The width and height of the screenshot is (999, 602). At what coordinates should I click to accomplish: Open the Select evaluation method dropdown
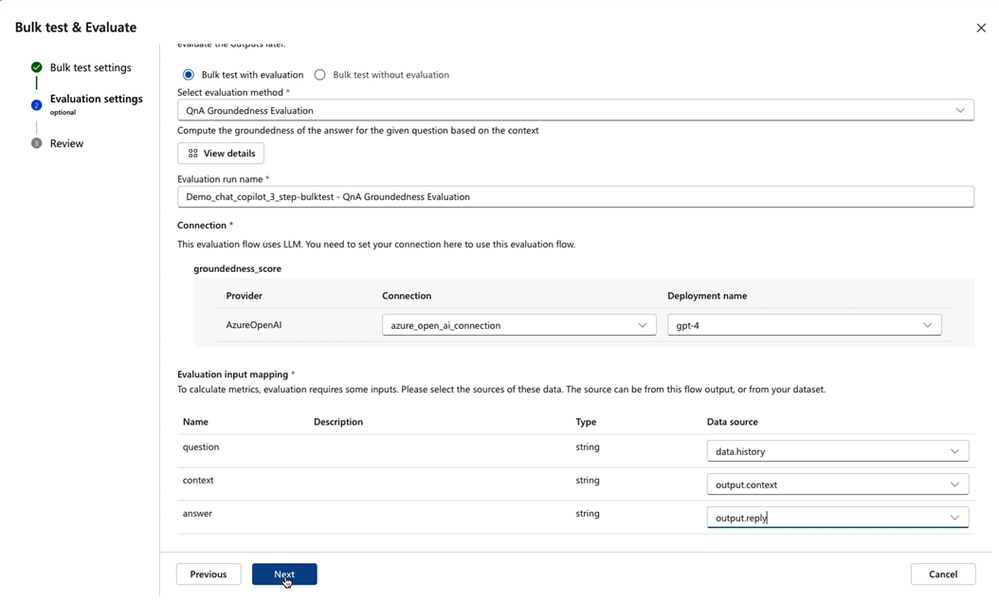pyautogui.click(x=575, y=110)
